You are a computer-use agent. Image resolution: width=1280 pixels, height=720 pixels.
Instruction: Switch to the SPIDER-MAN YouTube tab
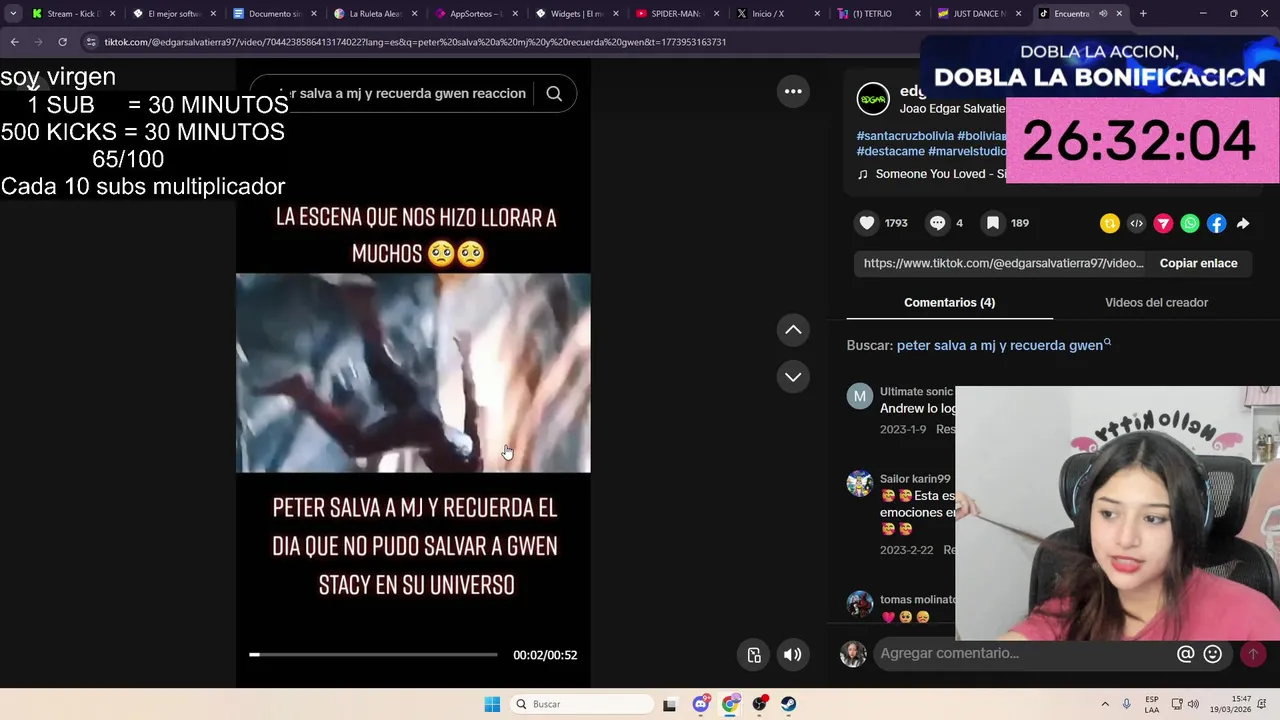(677, 14)
